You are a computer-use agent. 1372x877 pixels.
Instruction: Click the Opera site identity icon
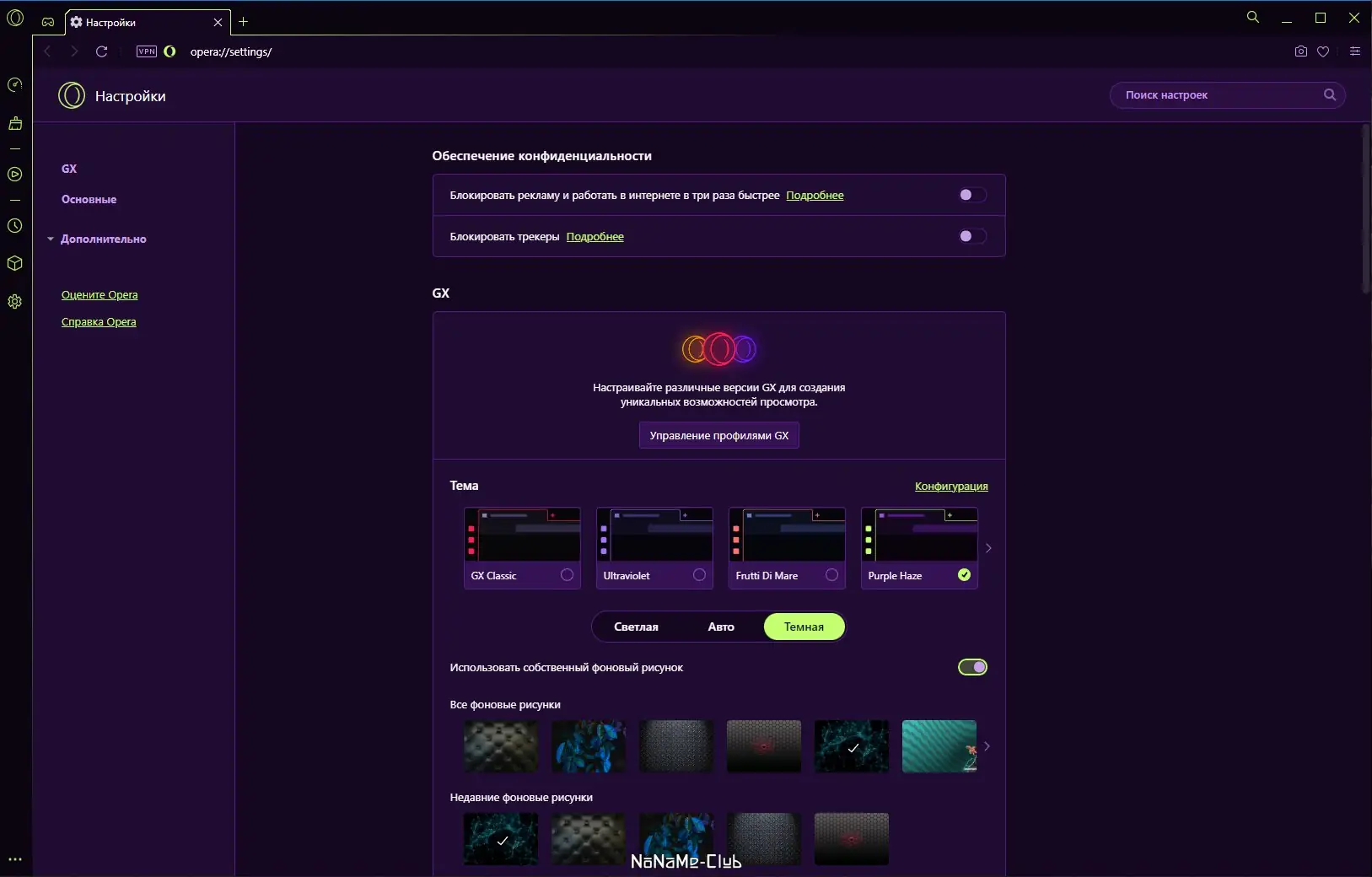pos(169,51)
